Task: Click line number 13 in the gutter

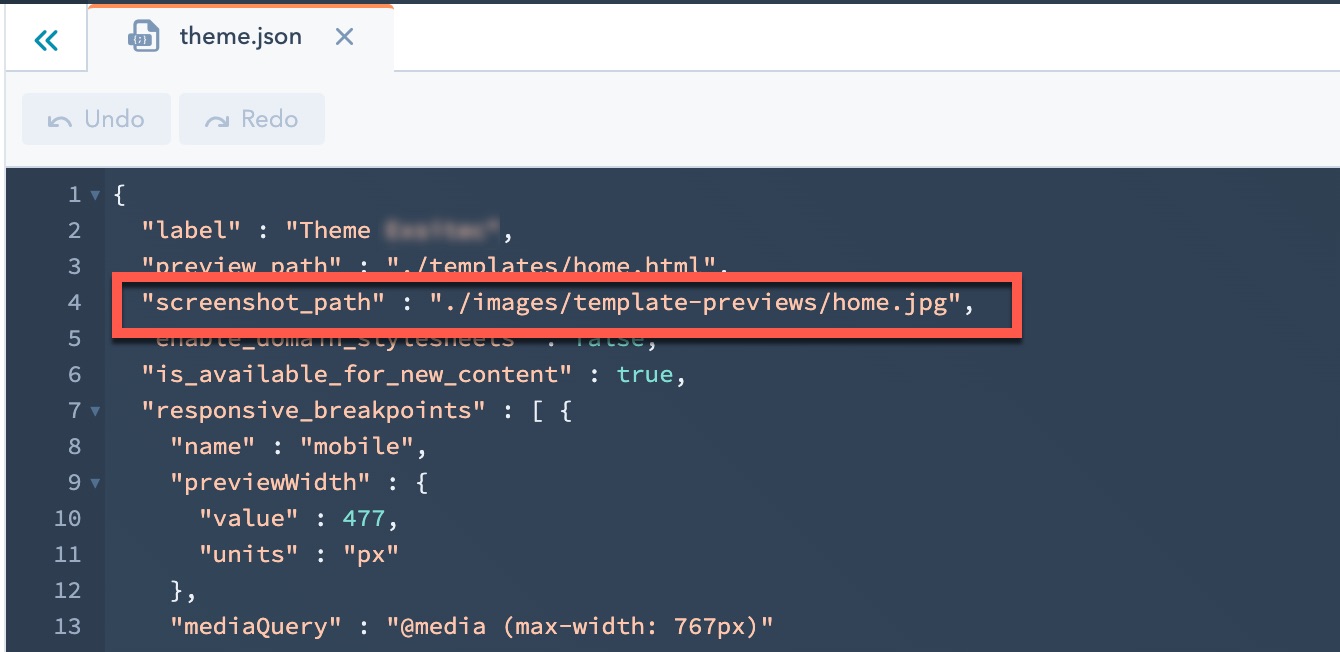Action: (x=68, y=626)
